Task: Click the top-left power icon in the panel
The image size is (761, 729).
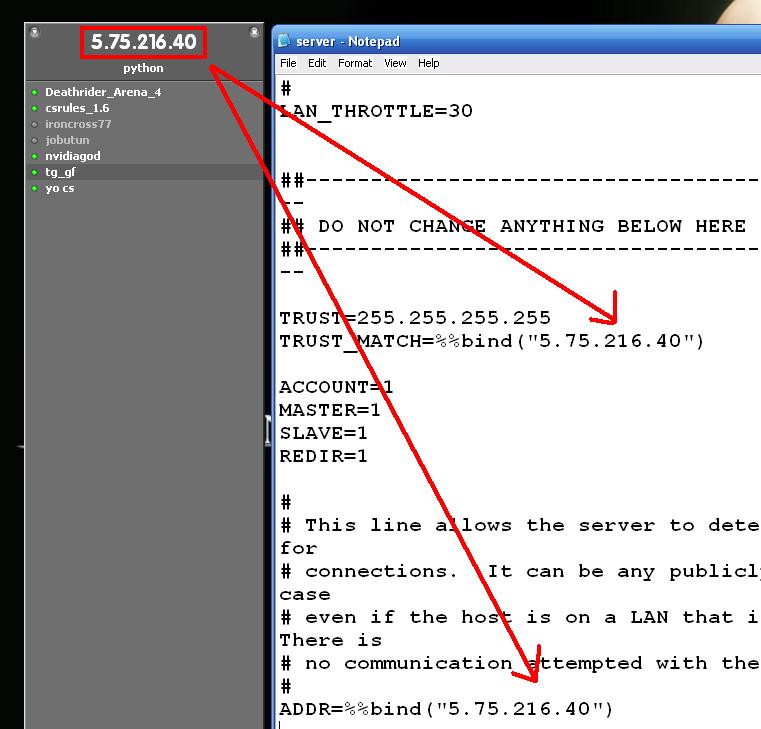Action: pos(34,32)
